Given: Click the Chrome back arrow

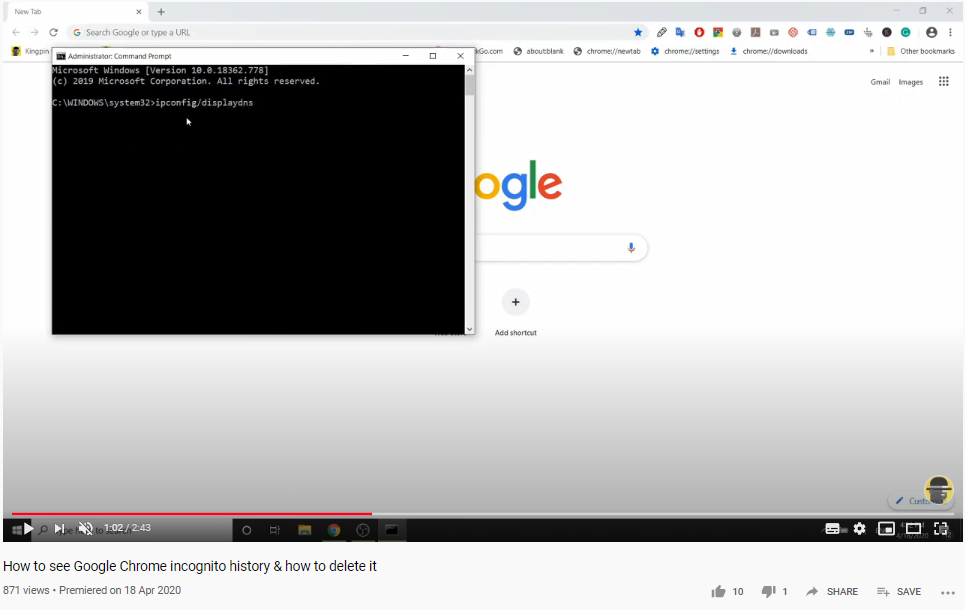Looking at the screenshot, I should pos(16,32).
